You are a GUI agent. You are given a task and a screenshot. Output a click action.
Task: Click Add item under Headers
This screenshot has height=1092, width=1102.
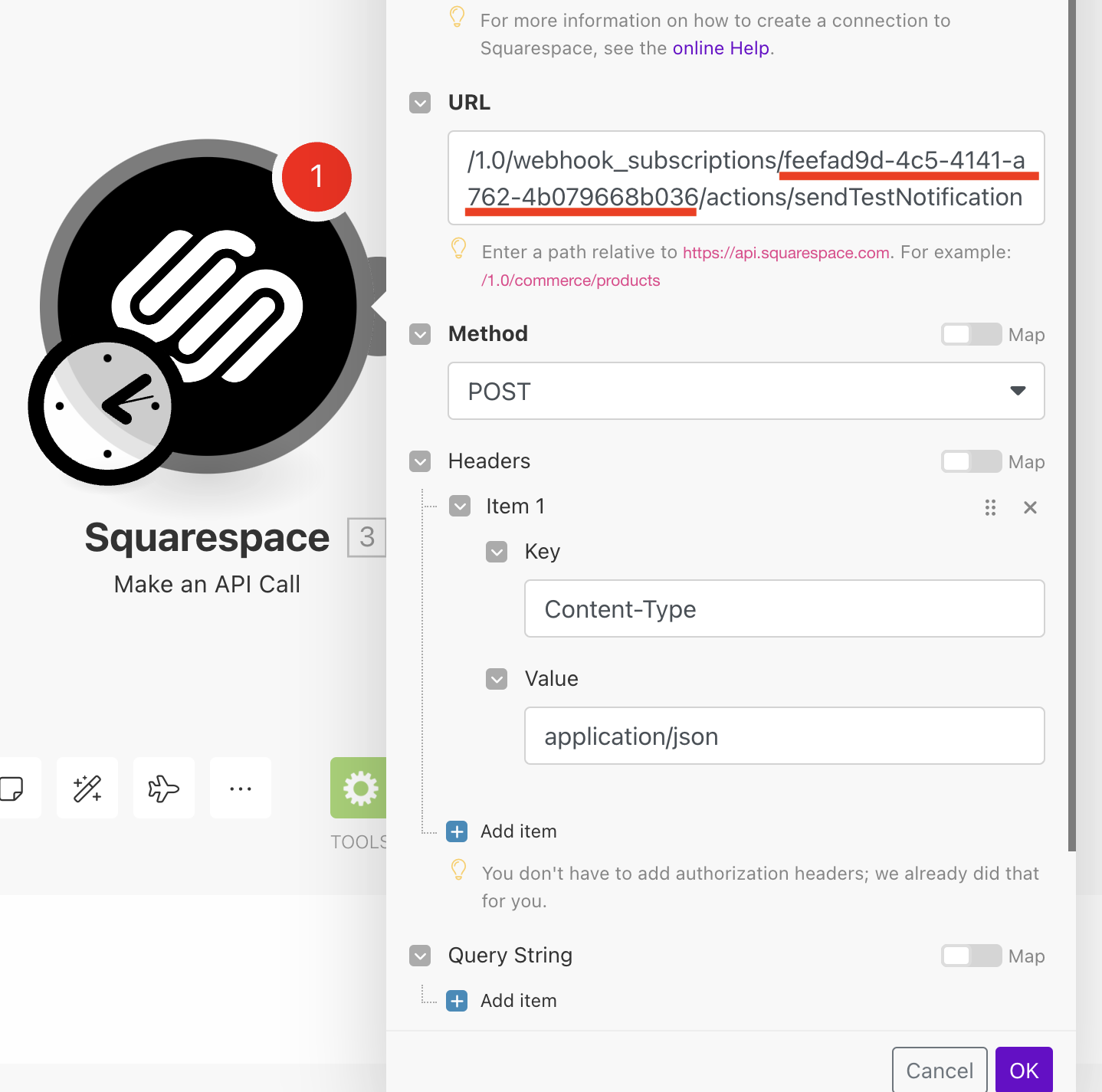coord(519,831)
